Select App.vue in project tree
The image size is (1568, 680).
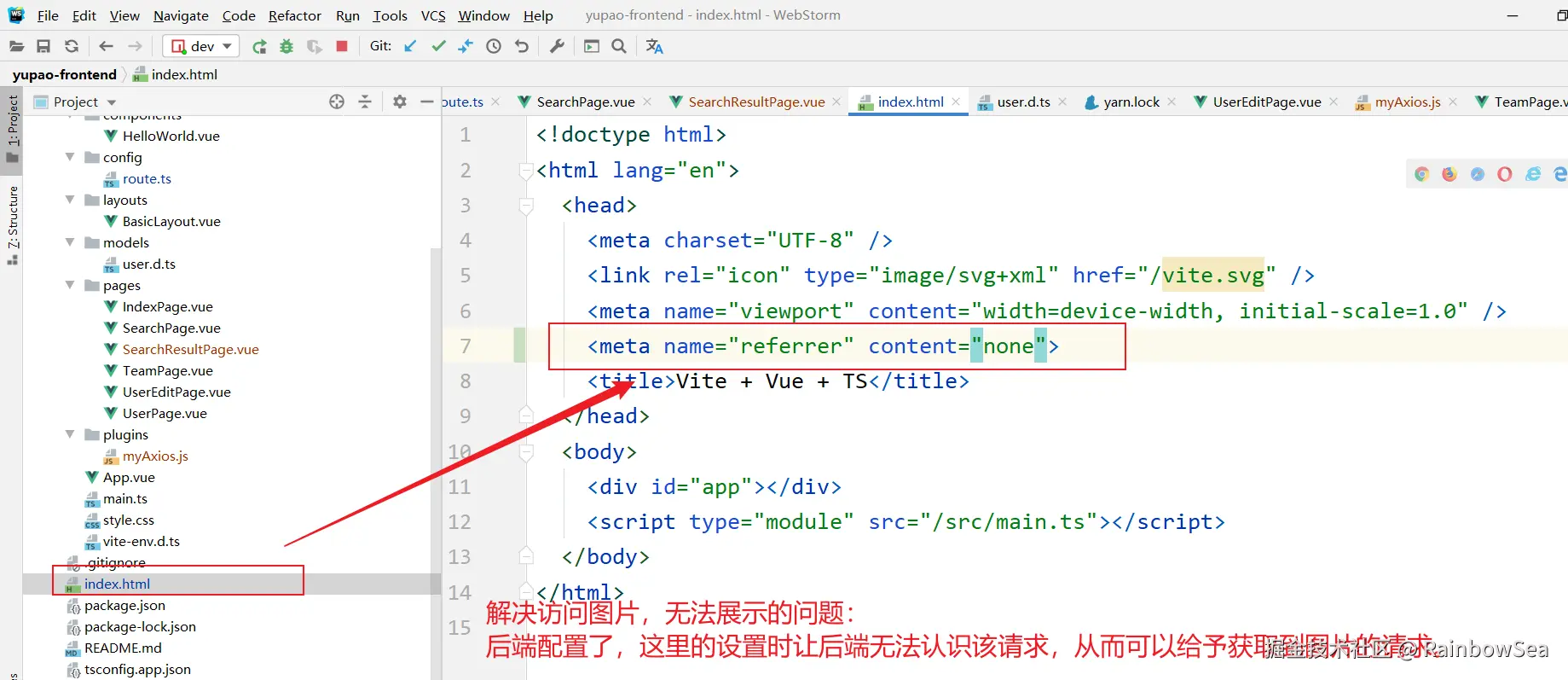pyautogui.click(x=128, y=477)
